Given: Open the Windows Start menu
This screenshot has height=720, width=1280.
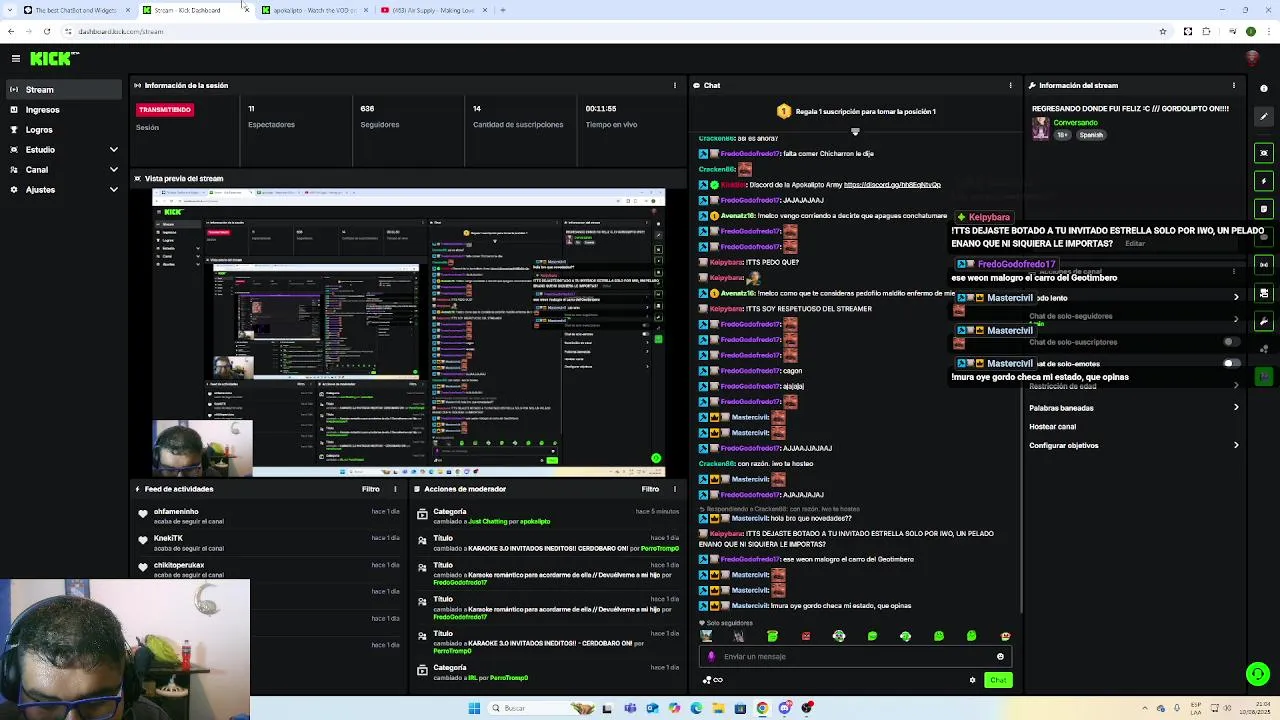Looking at the screenshot, I should (x=474, y=708).
